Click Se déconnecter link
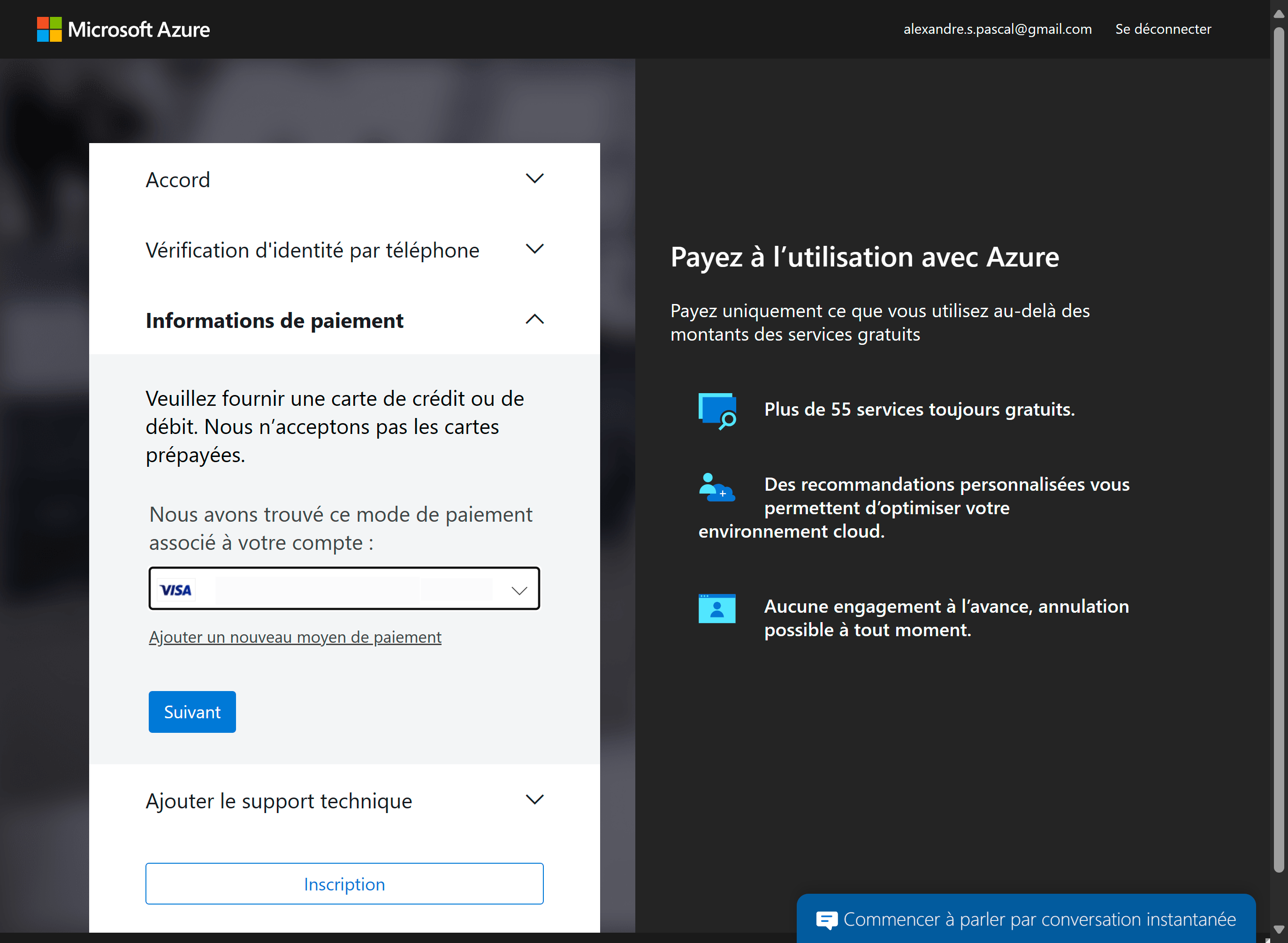1288x943 pixels. click(x=1163, y=29)
